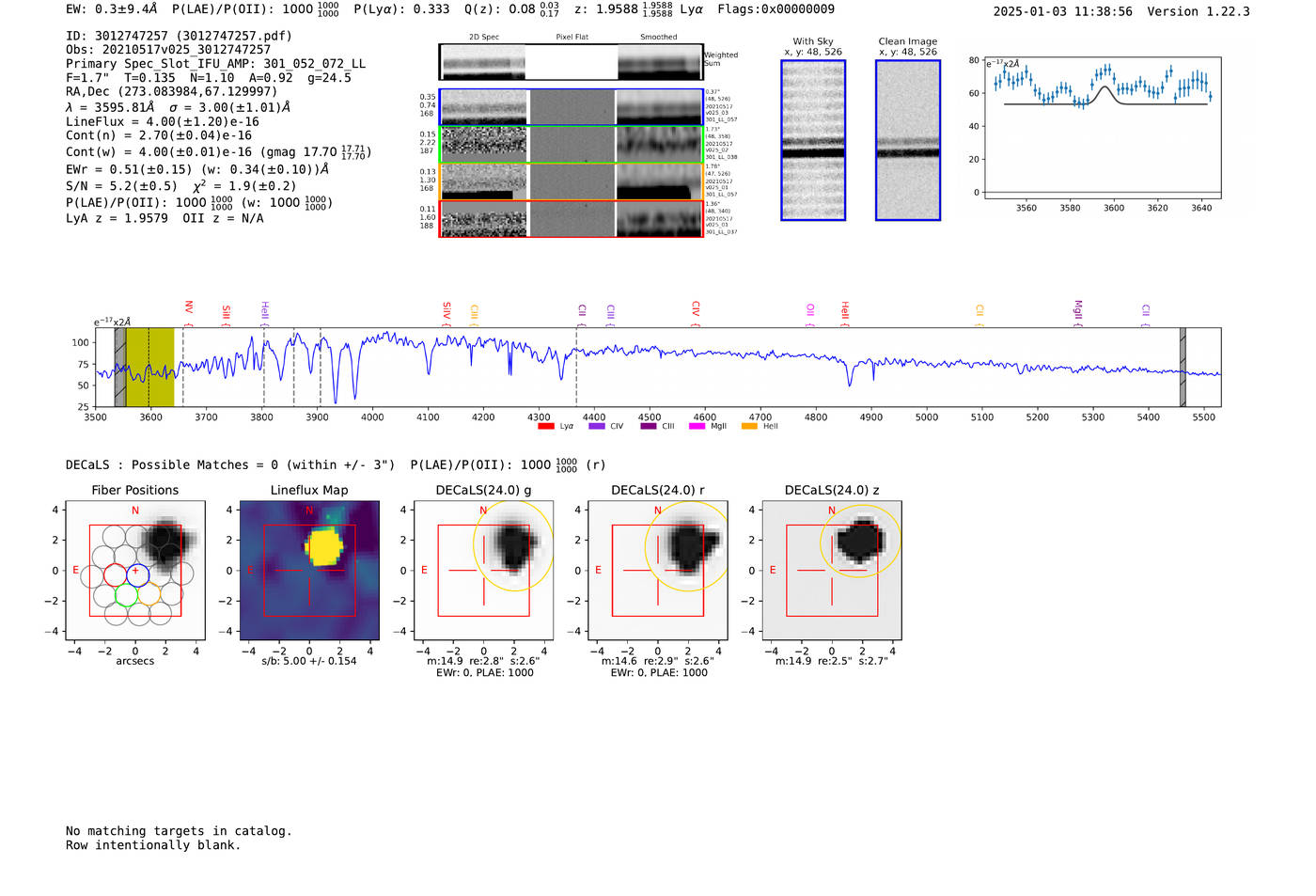The width and height of the screenshot is (1316, 896).
Task: Select the red-outlined 2D spectrum row
Action: click(572, 219)
